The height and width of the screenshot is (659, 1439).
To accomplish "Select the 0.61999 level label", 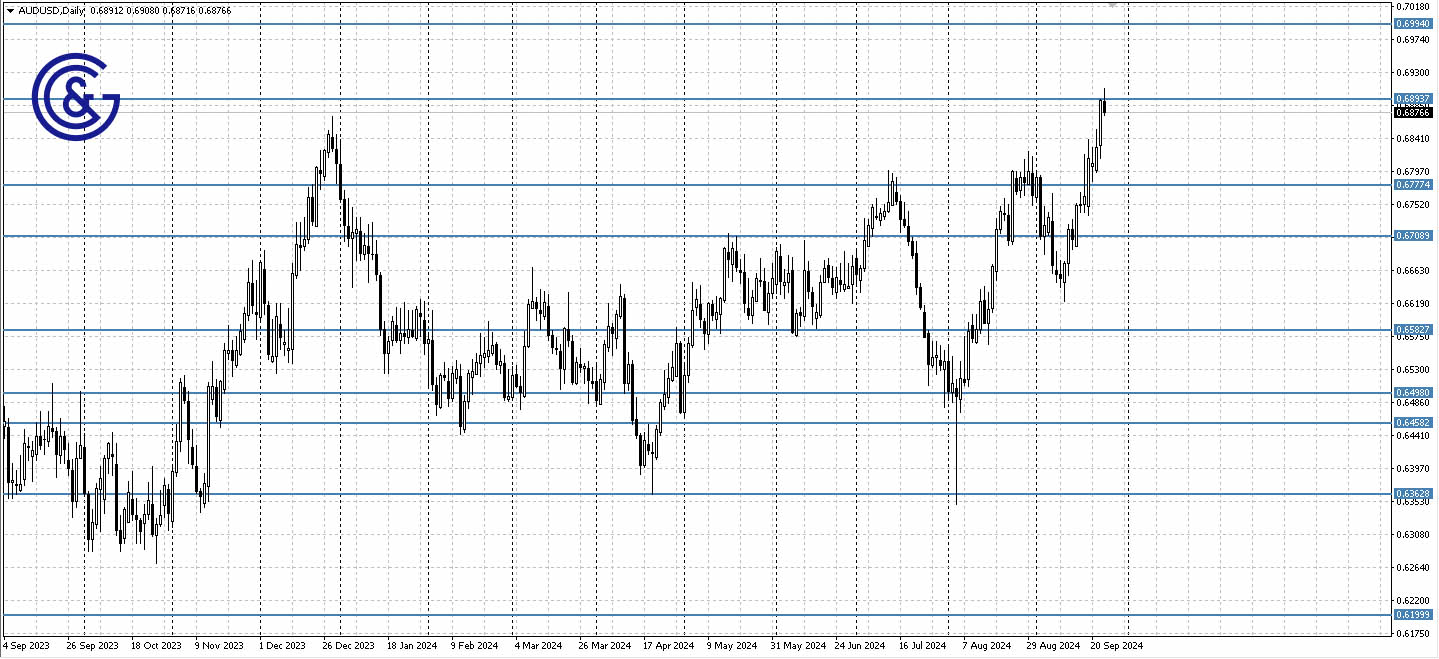I will [x=1413, y=615].
